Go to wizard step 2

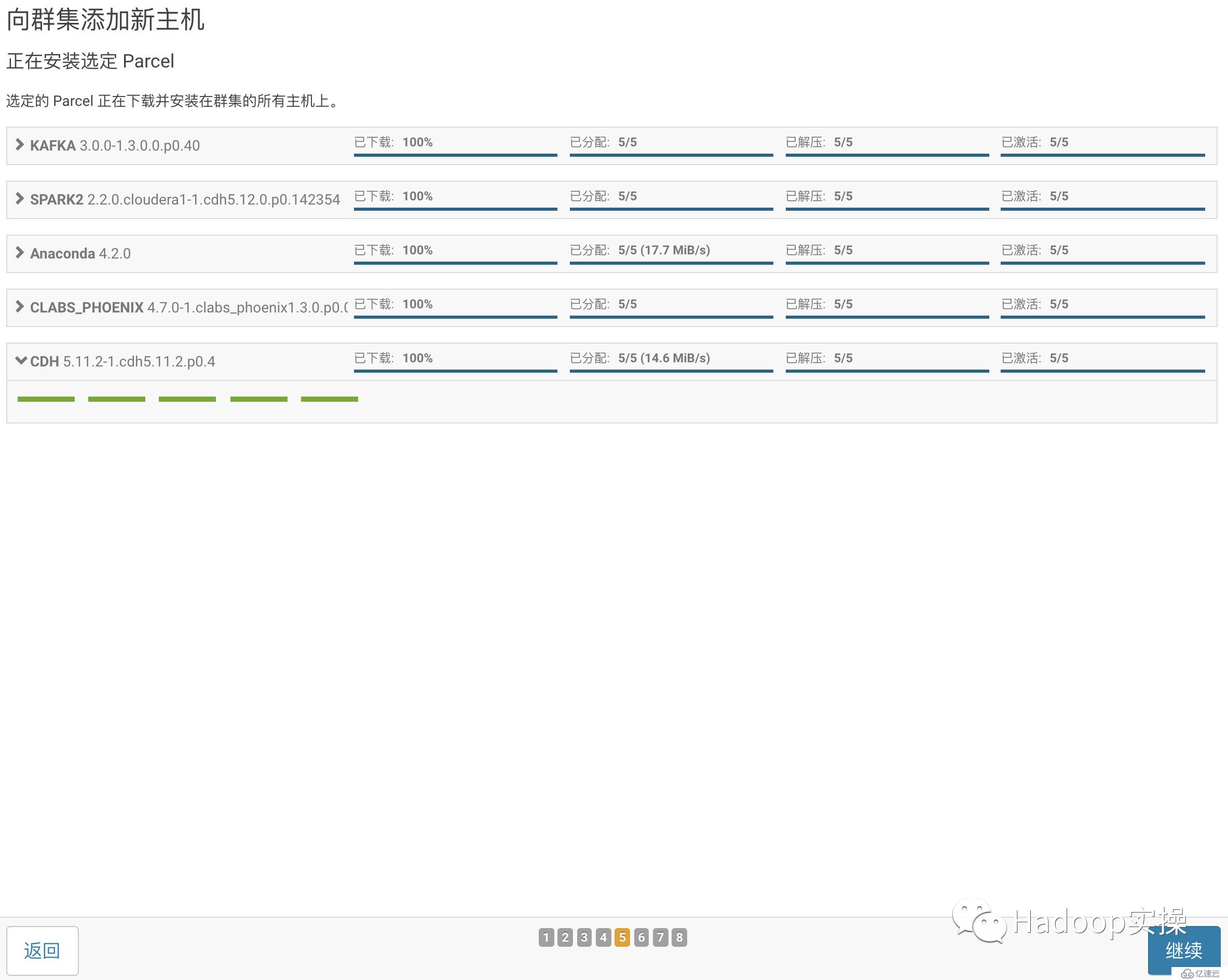pyautogui.click(x=565, y=937)
